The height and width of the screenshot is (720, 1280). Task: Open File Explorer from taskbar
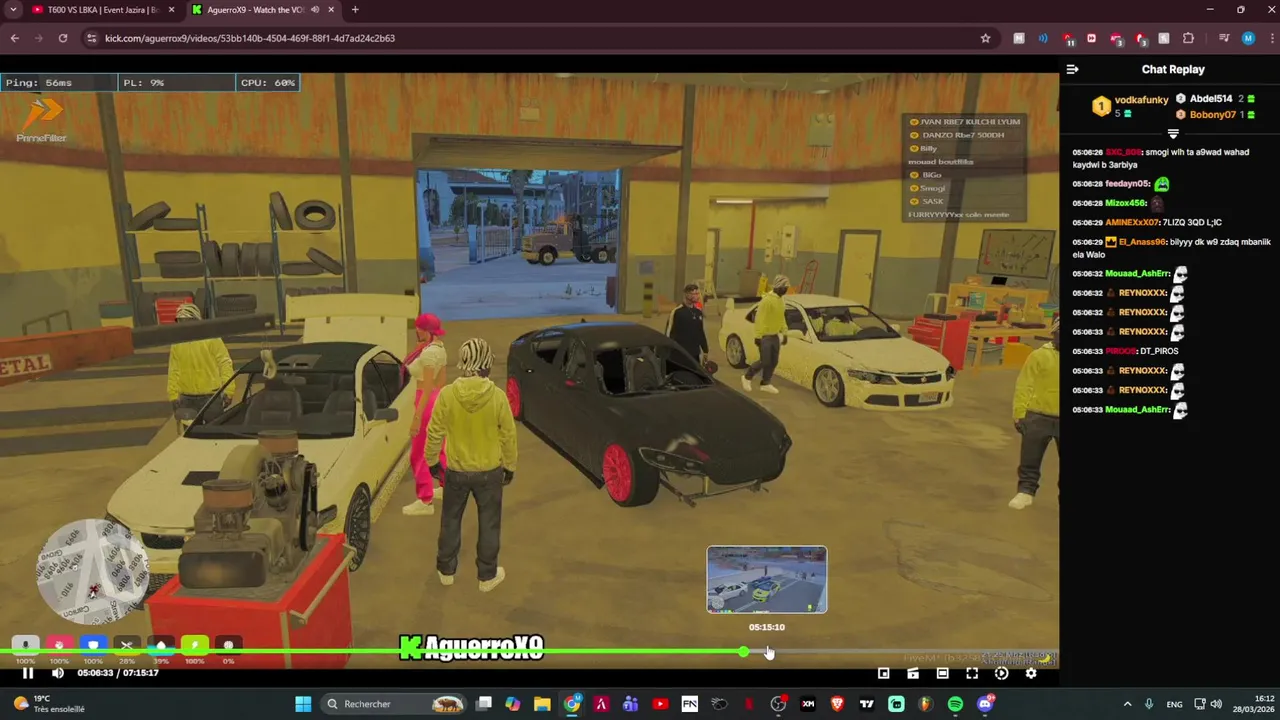pos(542,704)
